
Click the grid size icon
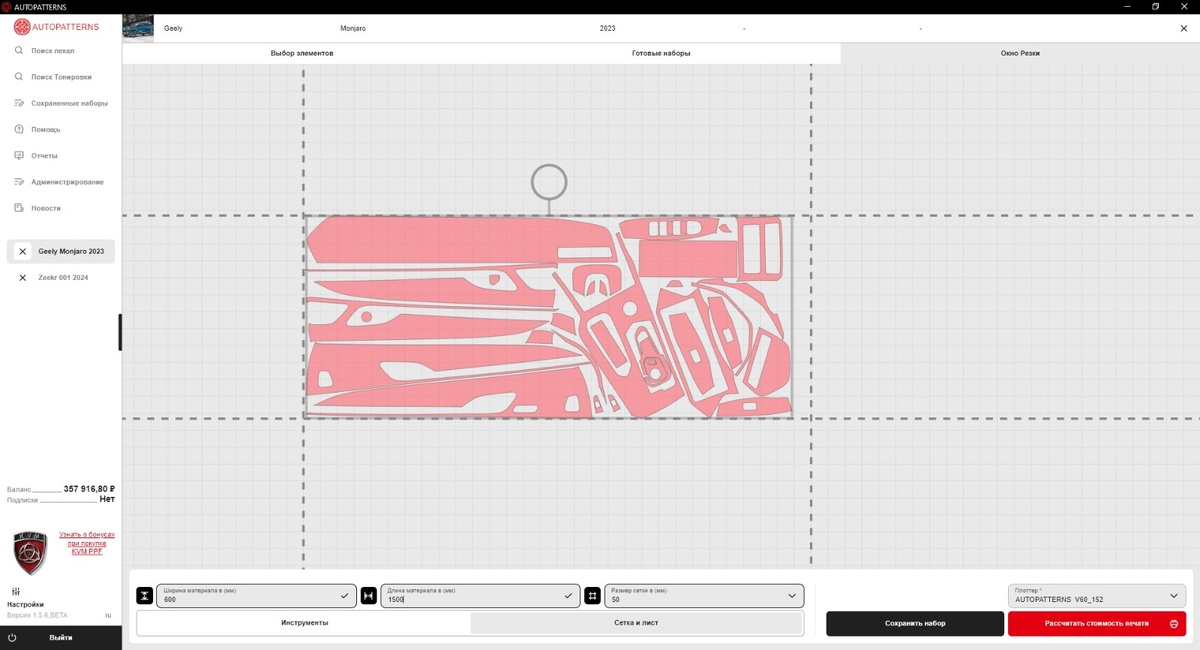[593, 596]
